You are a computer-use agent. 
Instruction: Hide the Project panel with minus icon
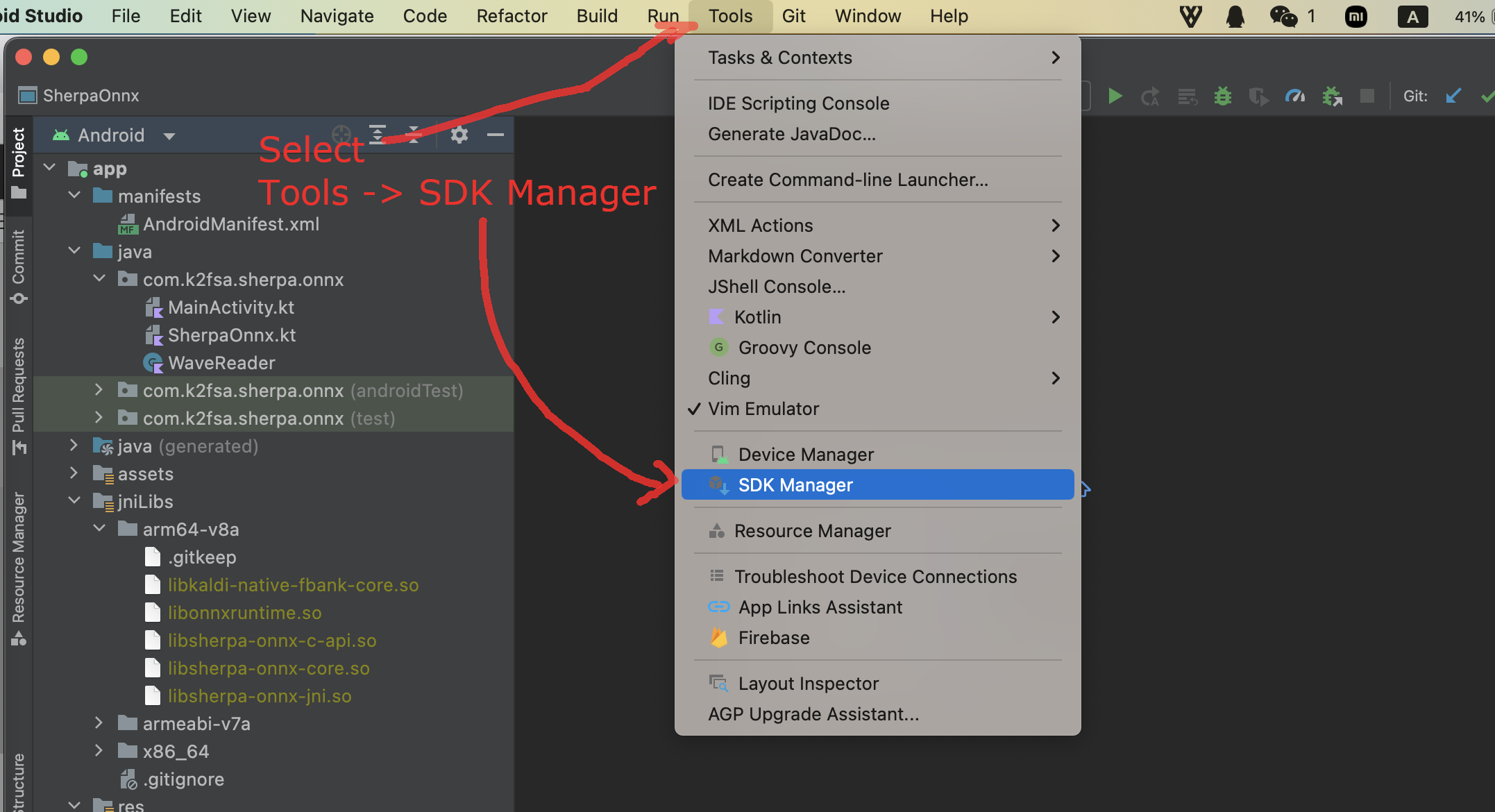(x=496, y=135)
